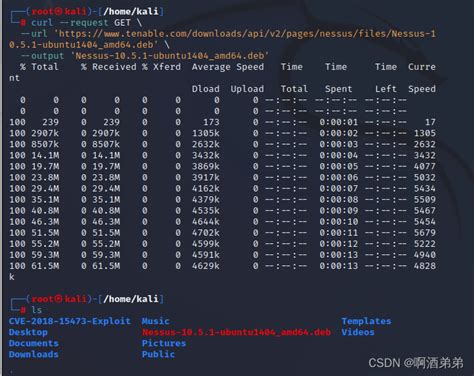
Task: Click the skull icon in top prompt
Action: coord(59,12)
